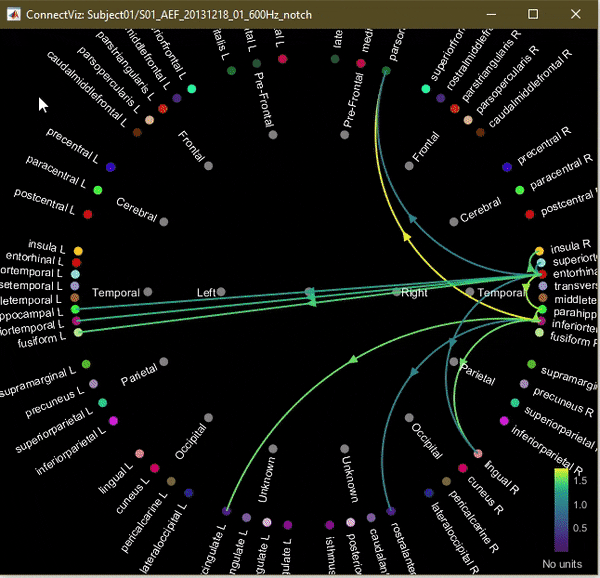
Task: Toggle the Left hemisphere node
Action: (x=221, y=292)
